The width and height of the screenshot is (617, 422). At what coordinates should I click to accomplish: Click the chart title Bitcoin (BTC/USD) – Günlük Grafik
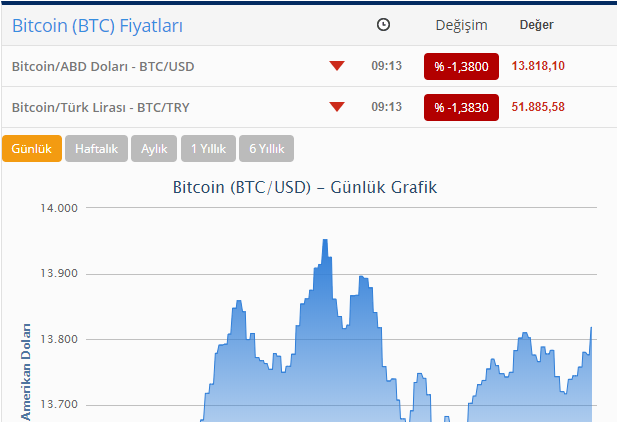pyautogui.click(x=305, y=187)
